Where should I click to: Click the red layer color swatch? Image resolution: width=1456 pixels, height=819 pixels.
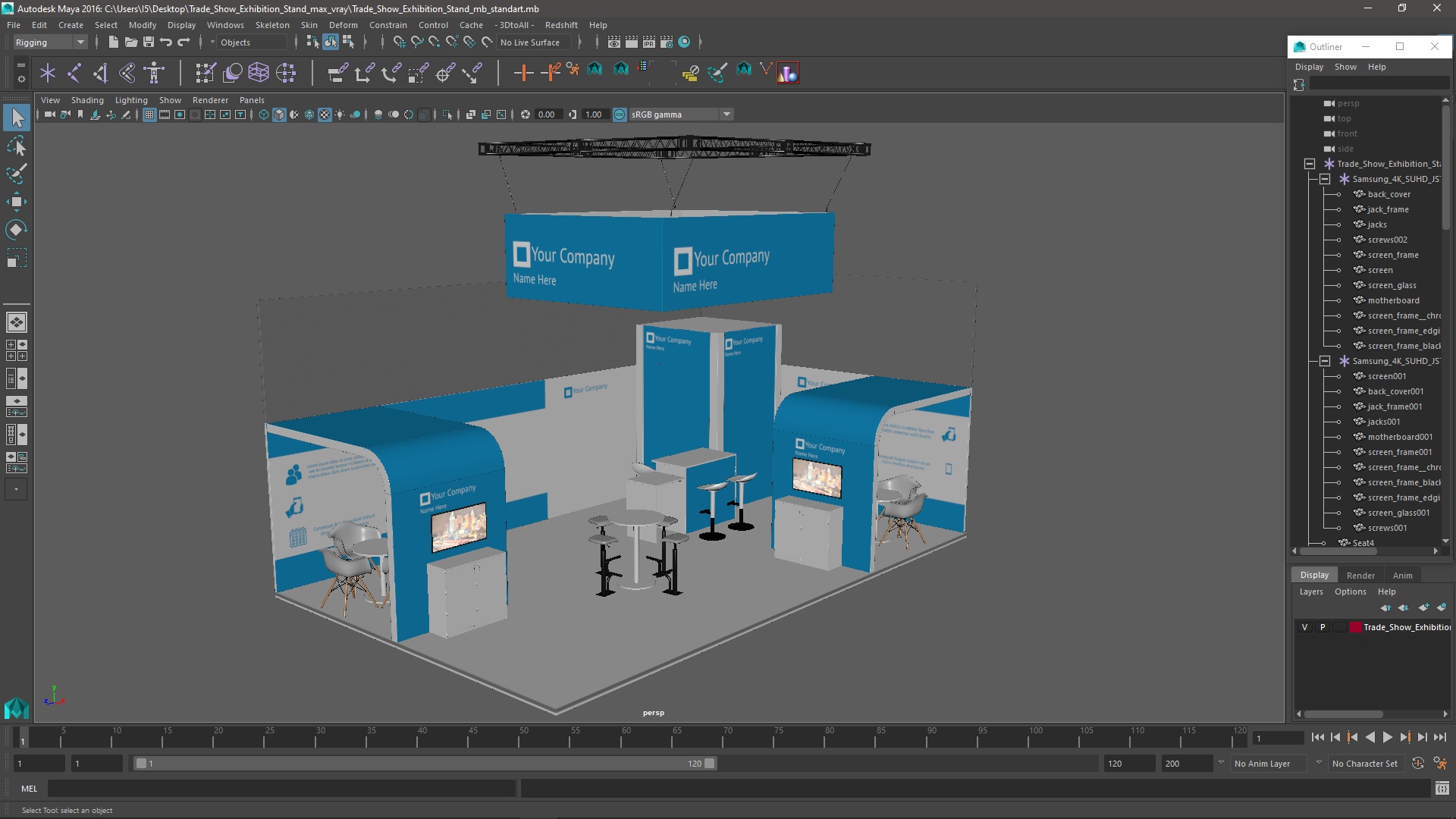[1355, 627]
